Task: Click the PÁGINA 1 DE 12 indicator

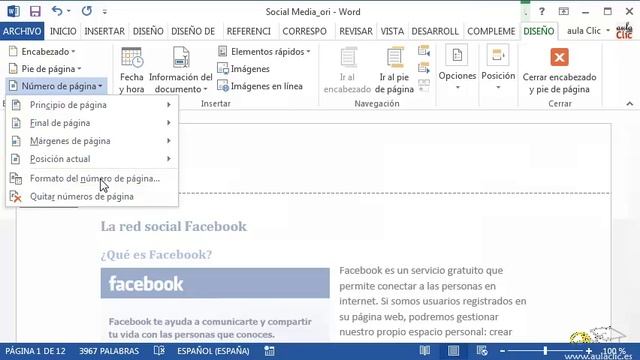Action: pos(36,351)
